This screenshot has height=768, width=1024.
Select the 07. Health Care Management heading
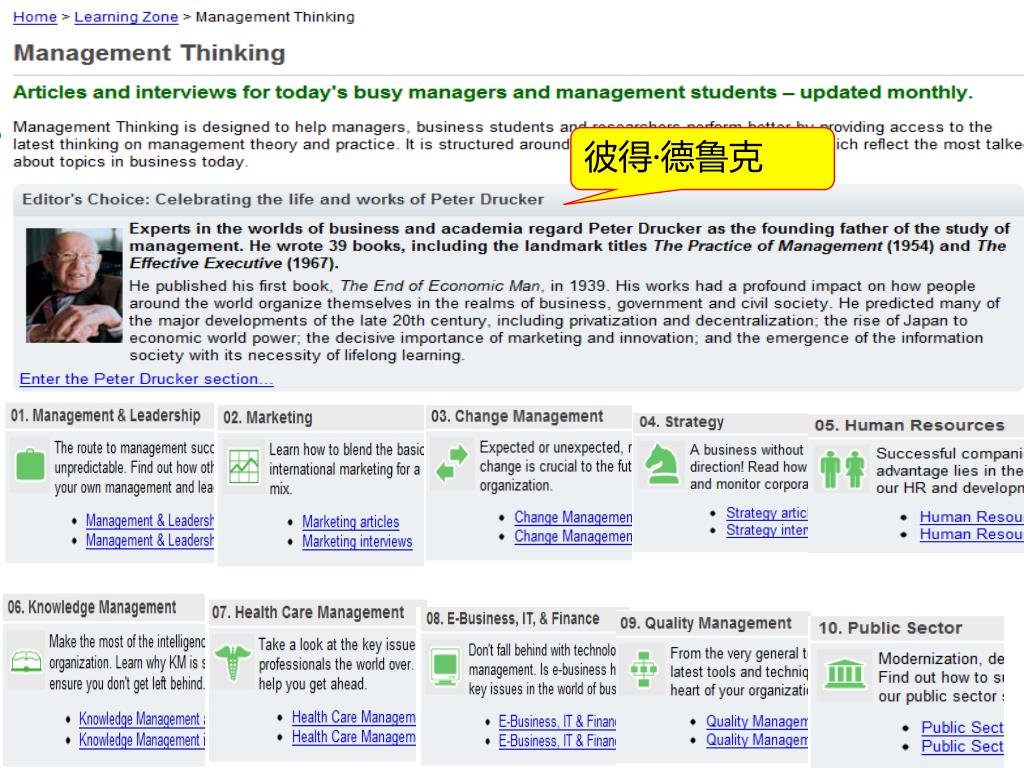click(308, 613)
